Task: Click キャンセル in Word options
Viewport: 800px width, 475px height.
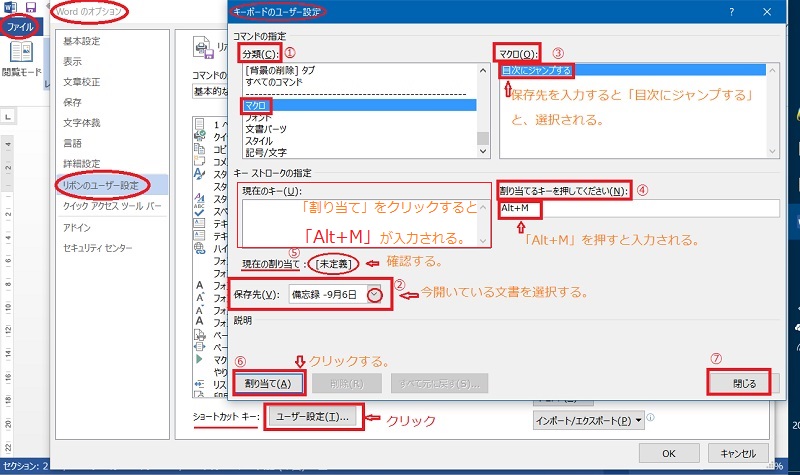Action: pos(738,454)
